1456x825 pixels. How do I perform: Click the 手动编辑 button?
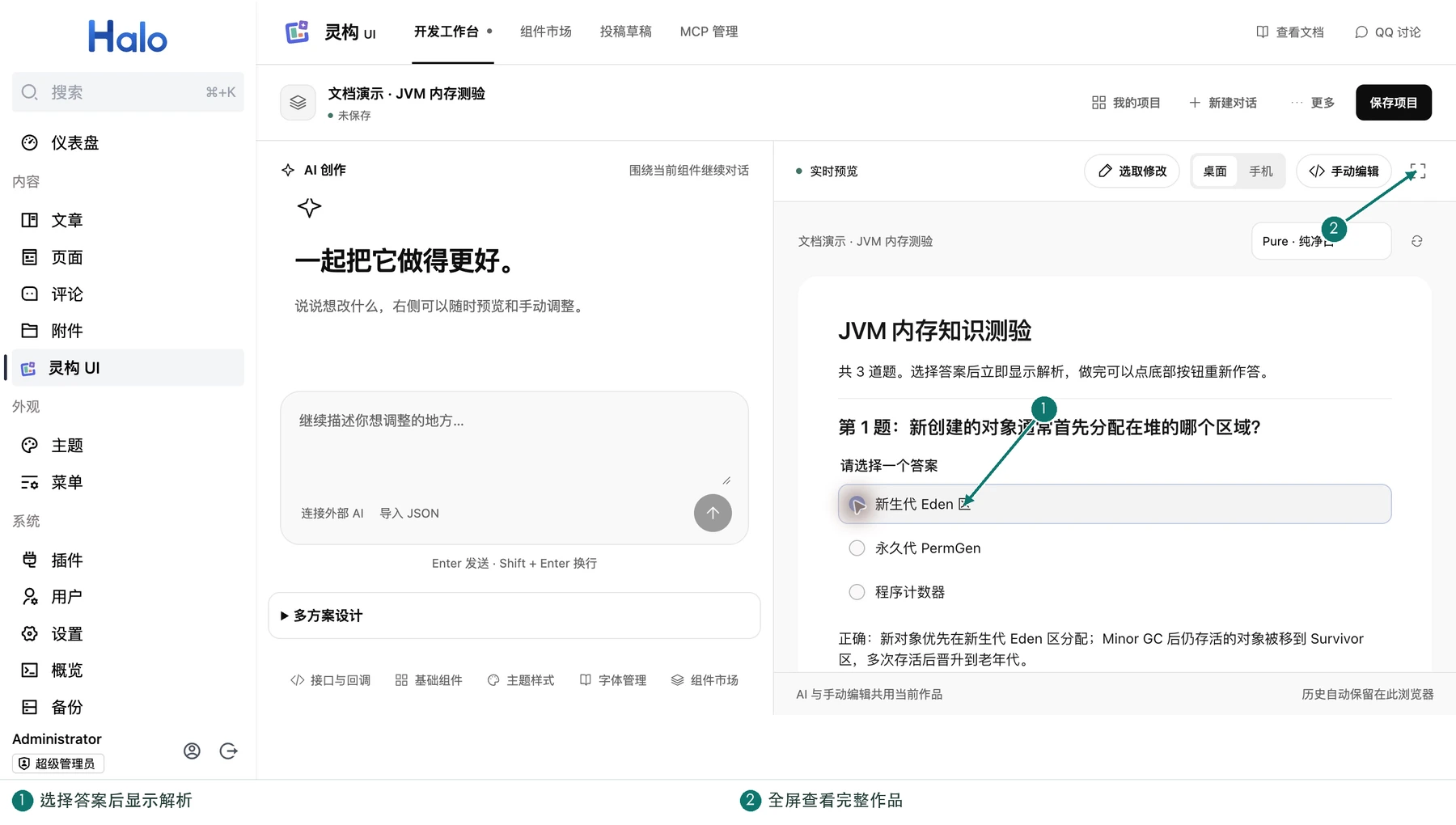(x=1344, y=171)
